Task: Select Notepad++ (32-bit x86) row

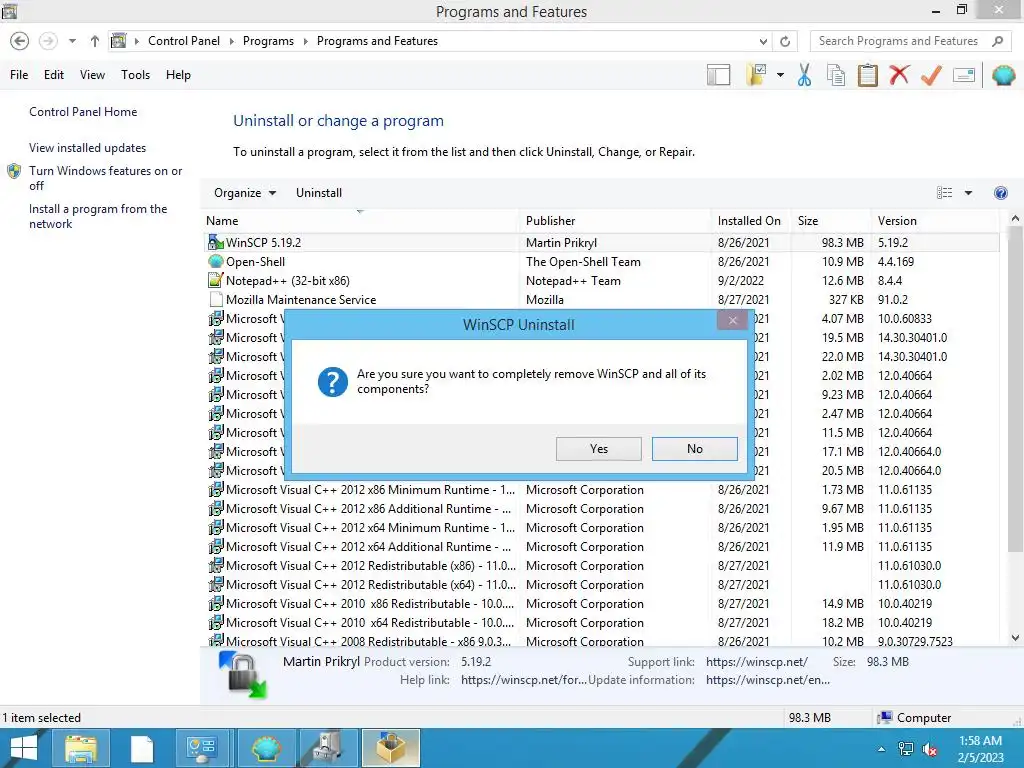Action: tap(601, 281)
